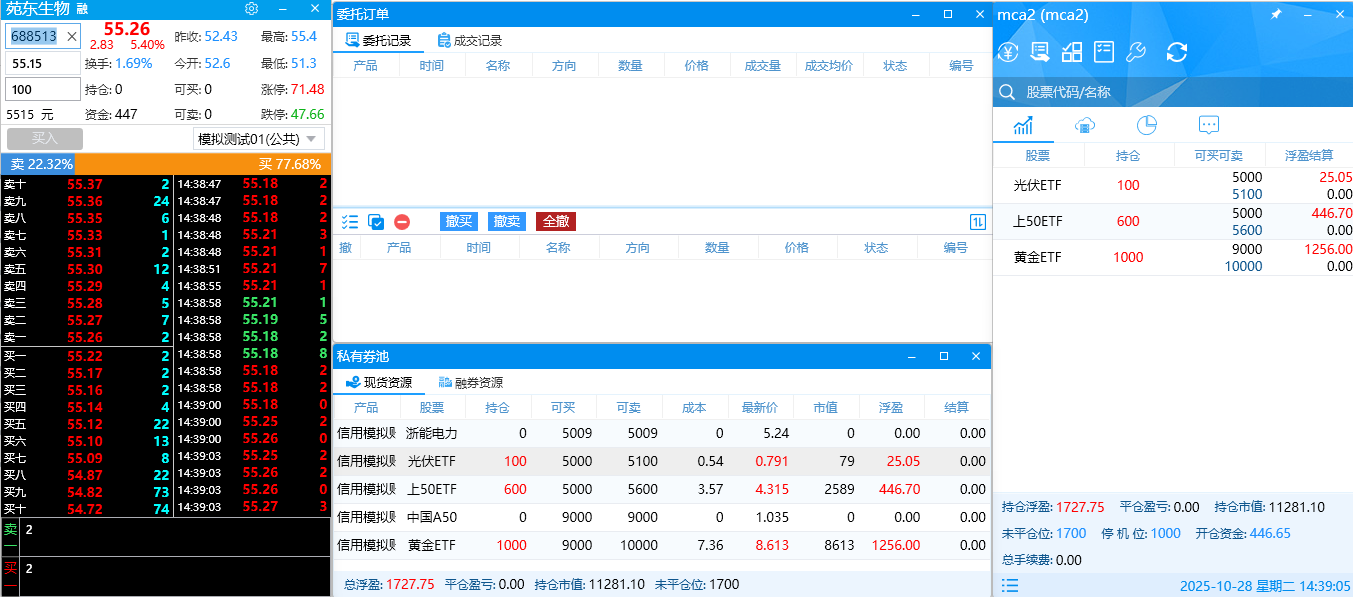Image resolution: width=1353 pixels, height=597 pixels.
Task: Select the trend chart positions icon
Action: 1022,124
